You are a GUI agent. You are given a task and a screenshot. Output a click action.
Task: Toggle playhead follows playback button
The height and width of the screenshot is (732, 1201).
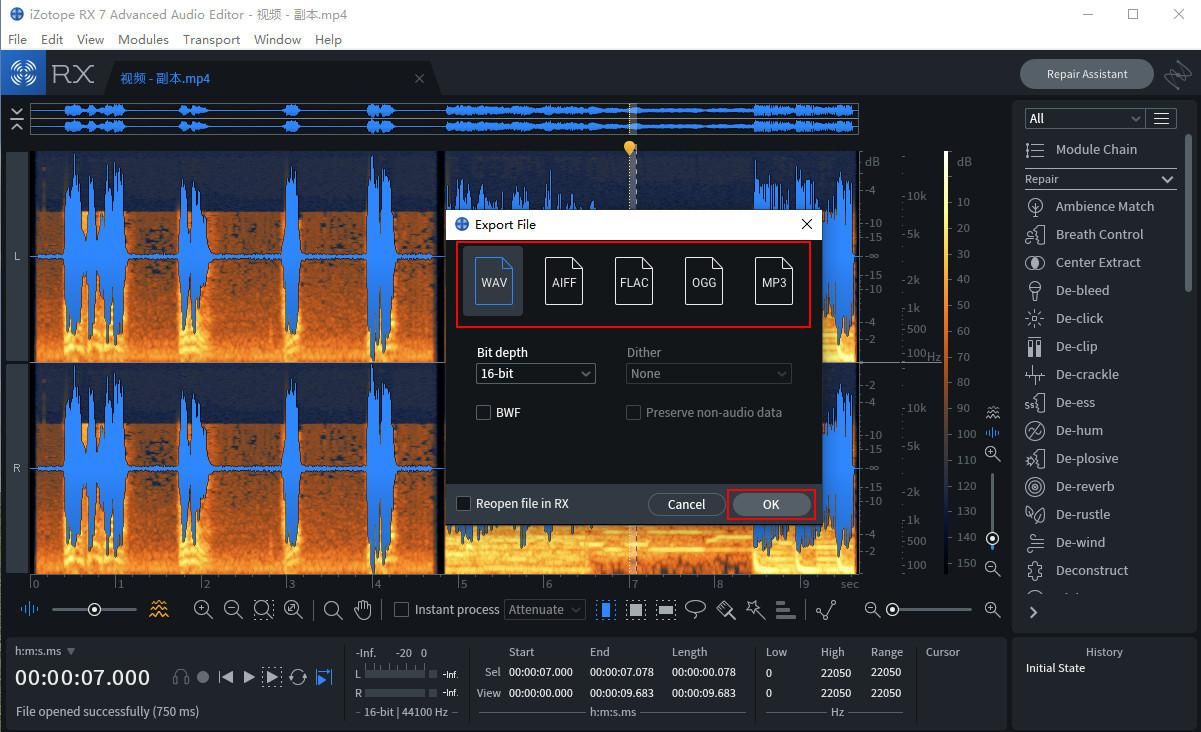tap(324, 677)
